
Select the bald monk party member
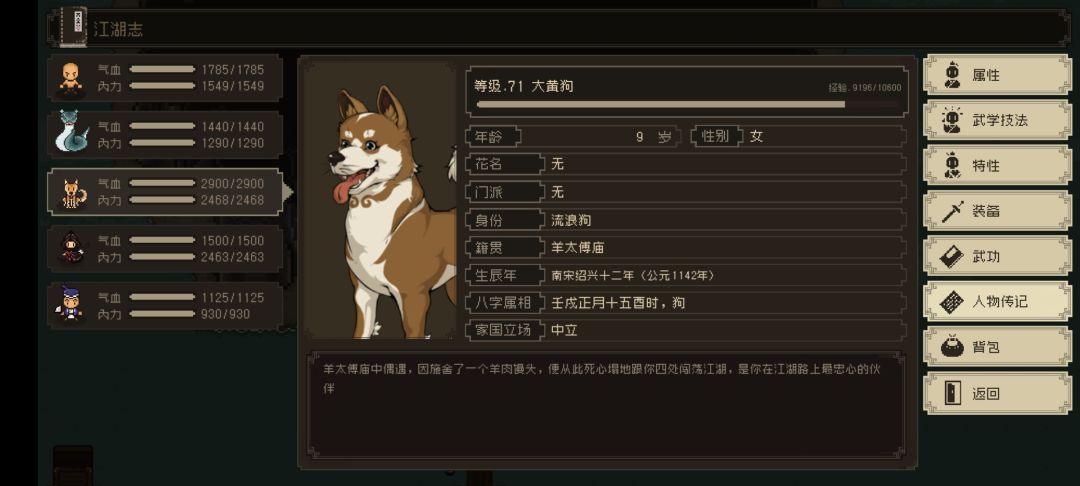[x=165, y=78]
